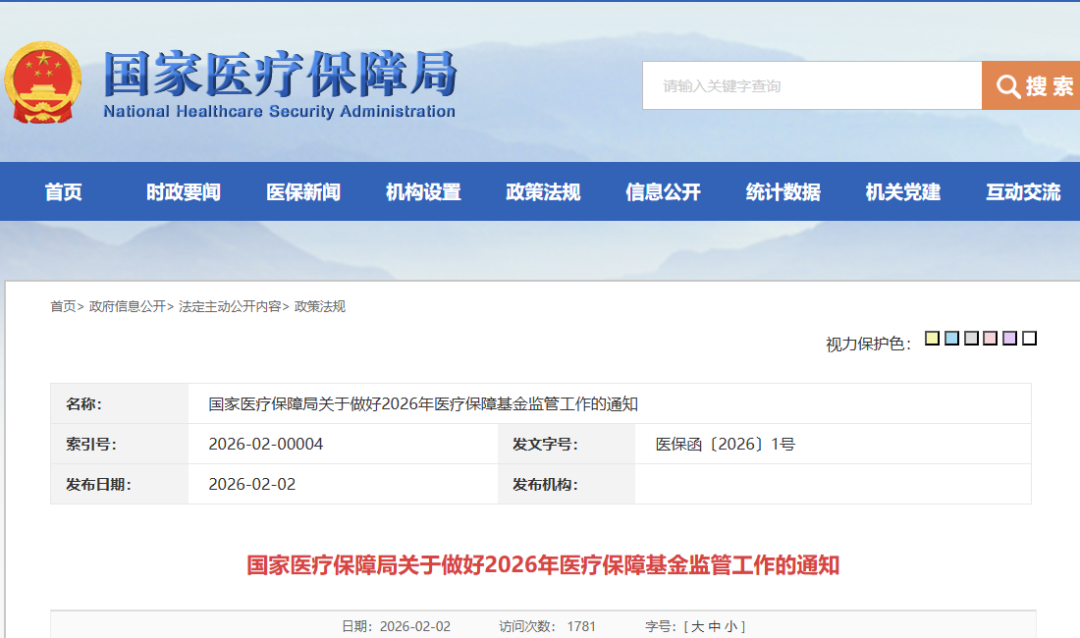Open the 信息公开 navigation tab
This screenshot has width=1080, height=638.
(x=663, y=192)
